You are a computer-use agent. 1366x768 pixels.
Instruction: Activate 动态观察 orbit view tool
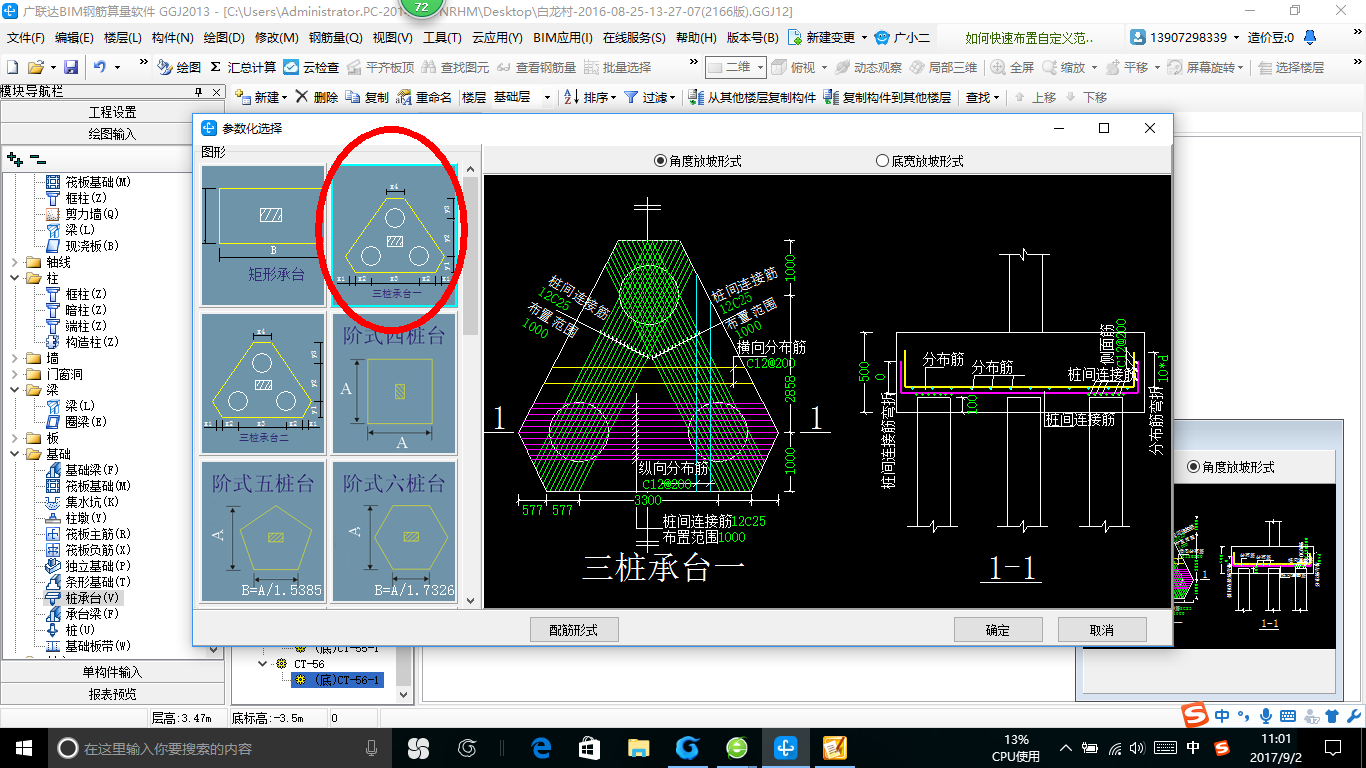(868, 67)
